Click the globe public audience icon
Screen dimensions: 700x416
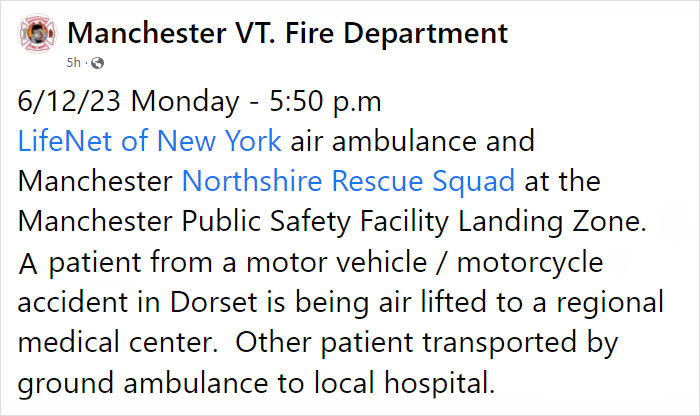pos(97,63)
